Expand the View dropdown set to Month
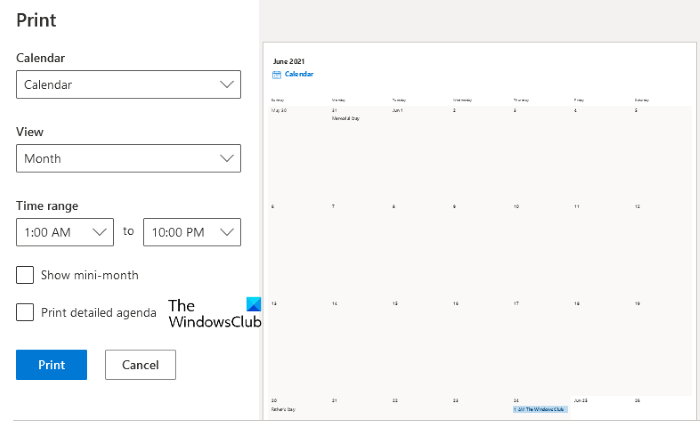This screenshot has width=700, height=421. point(128,158)
